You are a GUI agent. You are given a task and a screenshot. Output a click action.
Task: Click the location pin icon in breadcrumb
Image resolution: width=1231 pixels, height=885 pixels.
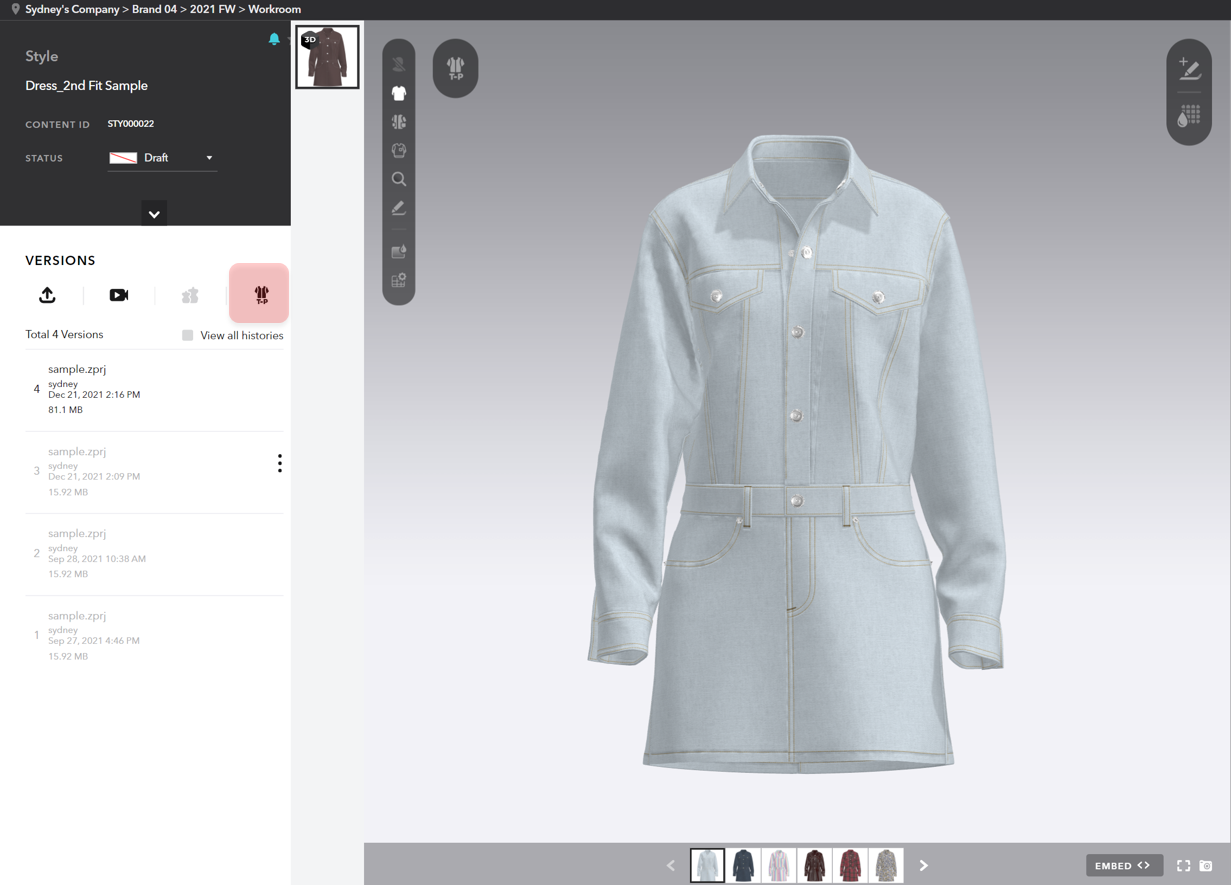(x=15, y=9)
